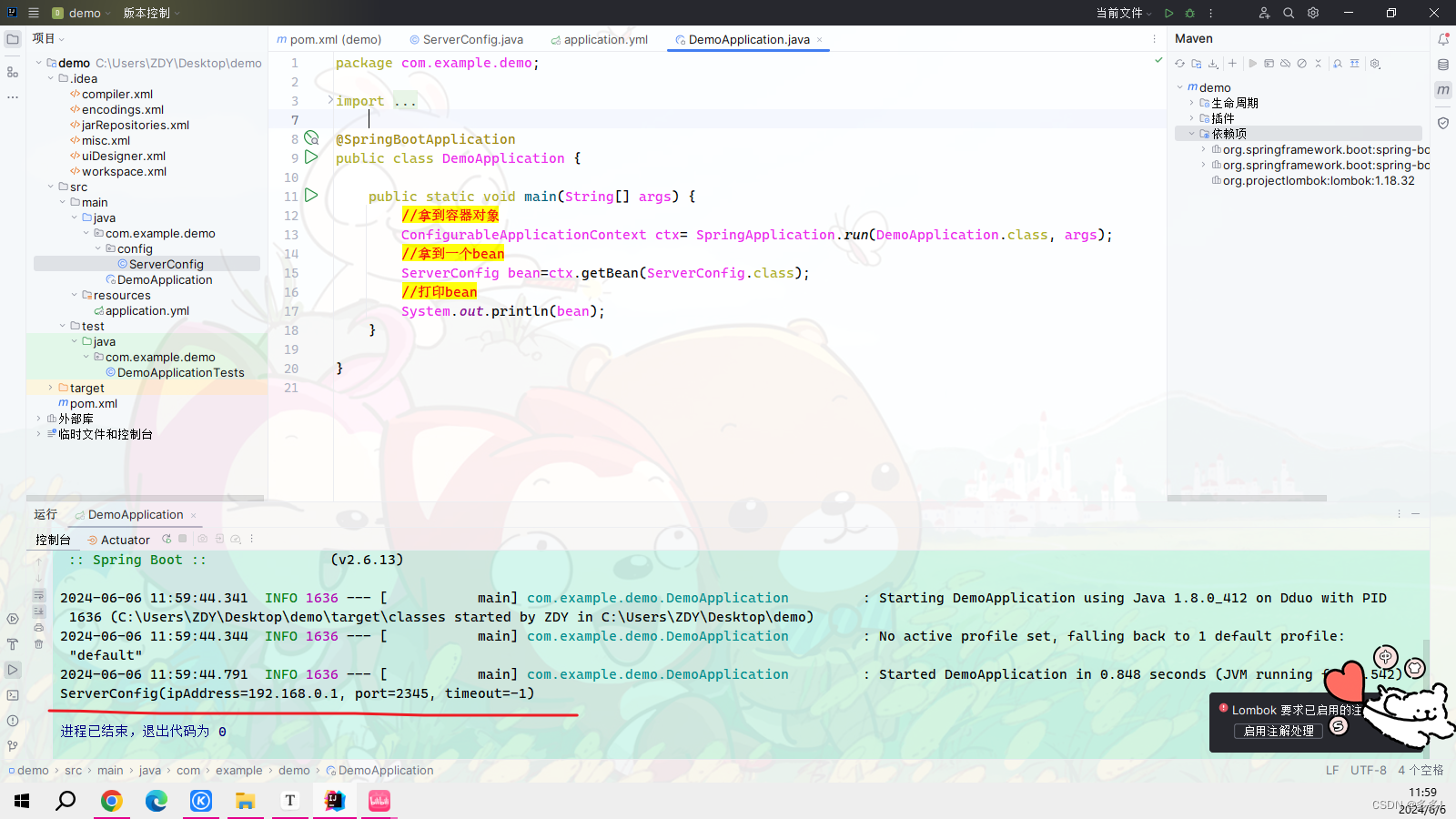Open Maven settings via the gear icon
Screen dimensions: 1456x819
(1375, 63)
